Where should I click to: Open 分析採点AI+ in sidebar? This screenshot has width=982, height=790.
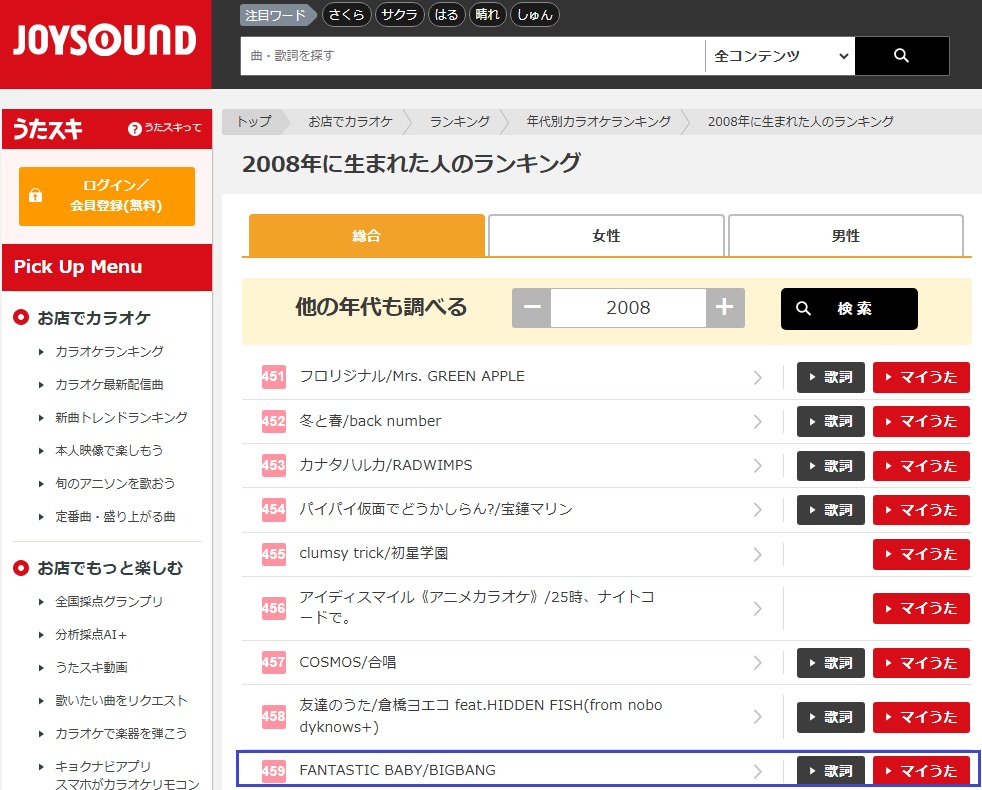tap(91, 635)
